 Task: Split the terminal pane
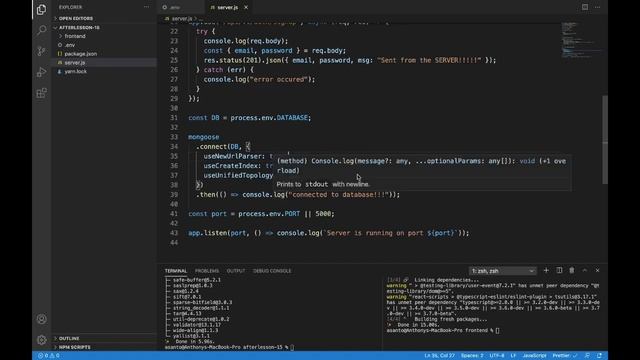pyautogui.click(x=559, y=270)
